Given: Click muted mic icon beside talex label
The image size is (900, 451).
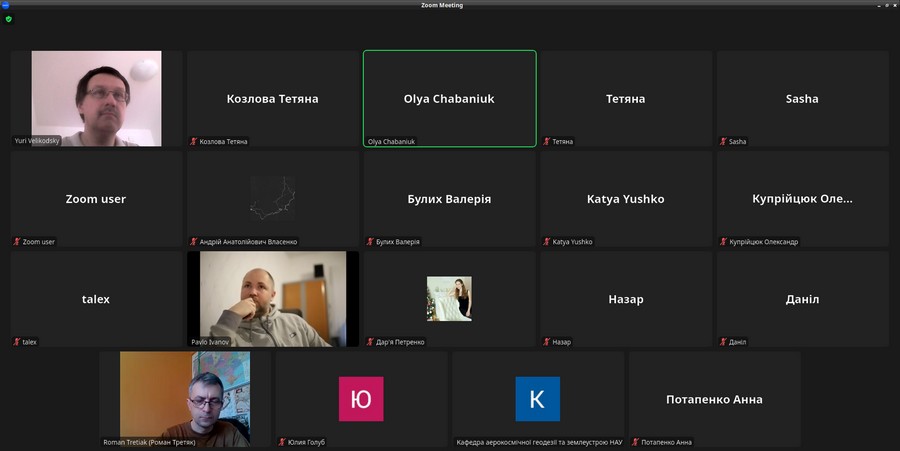Looking at the screenshot, I should 17,342.
